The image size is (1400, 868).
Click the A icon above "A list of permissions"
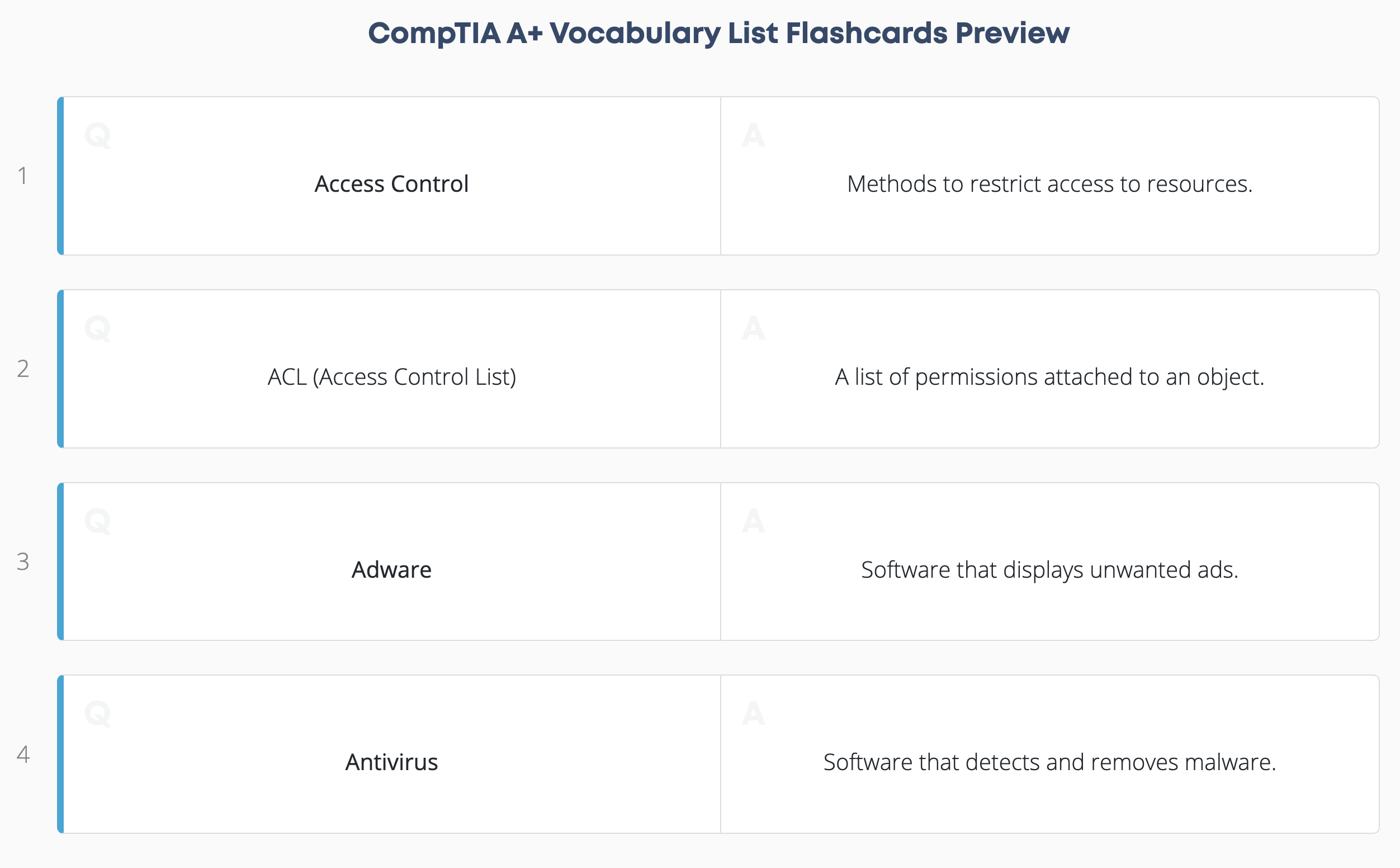[753, 328]
